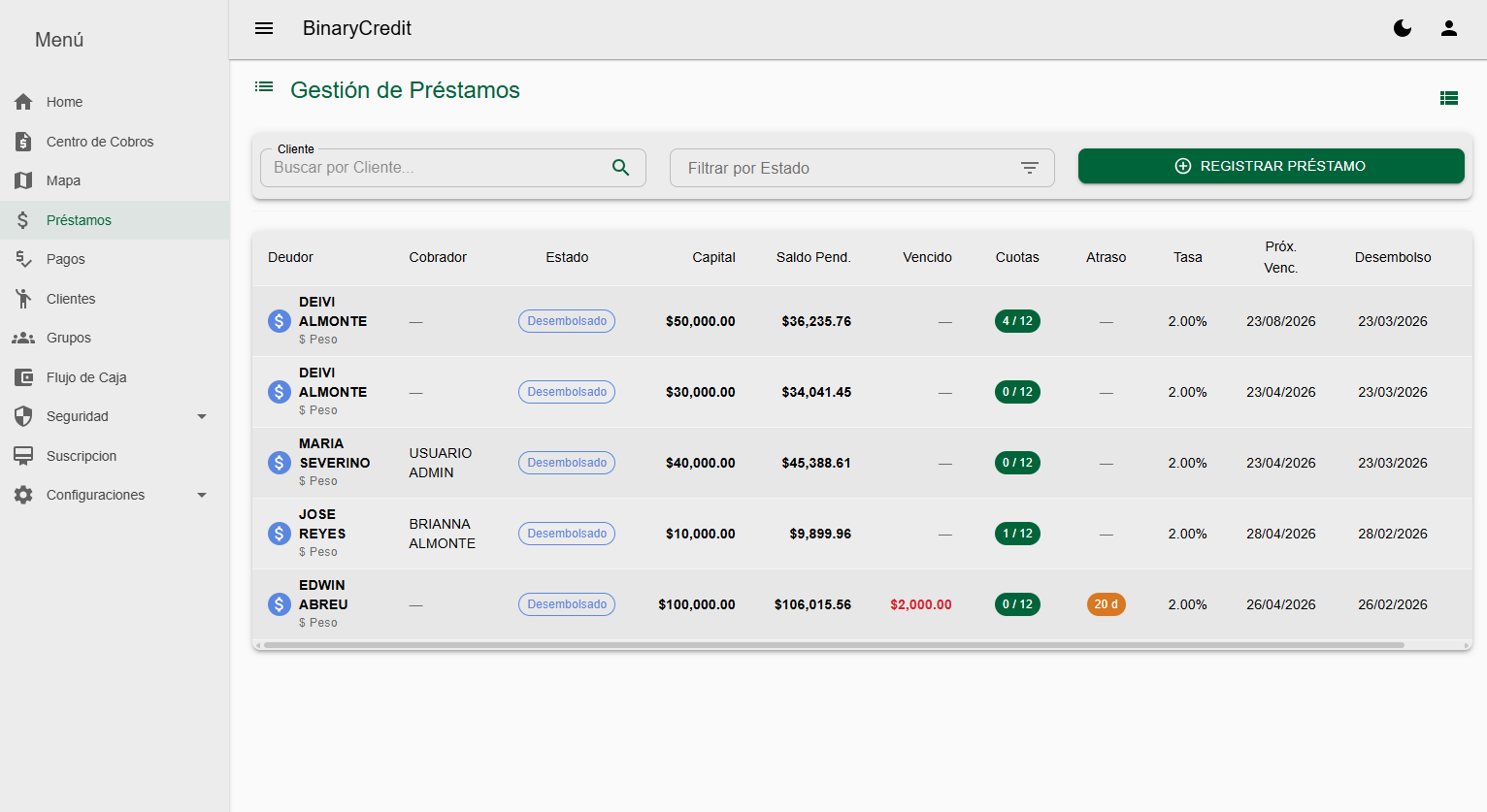Open the Mapa menu item
The image size is (1487, 812).
click(x=115, y=180)
